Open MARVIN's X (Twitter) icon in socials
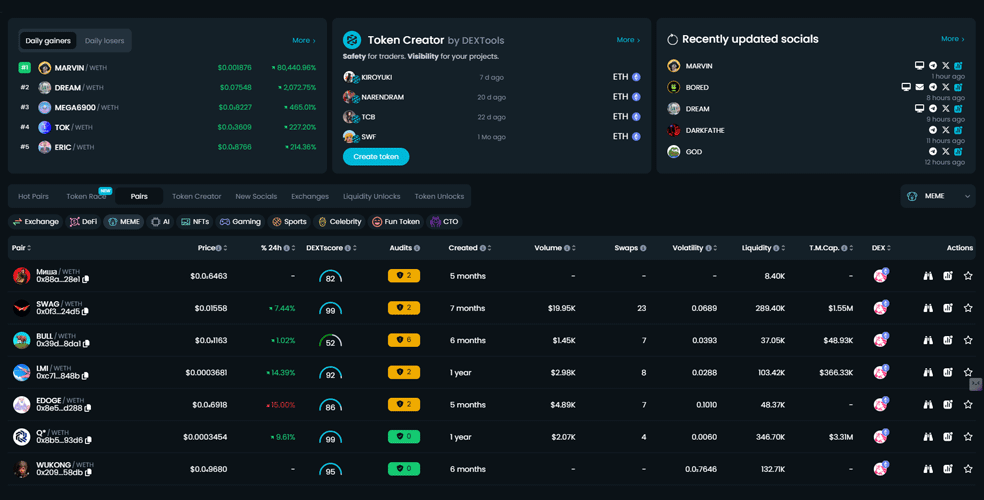The width and height of the screenshot is (984, 500). (946, 65)
